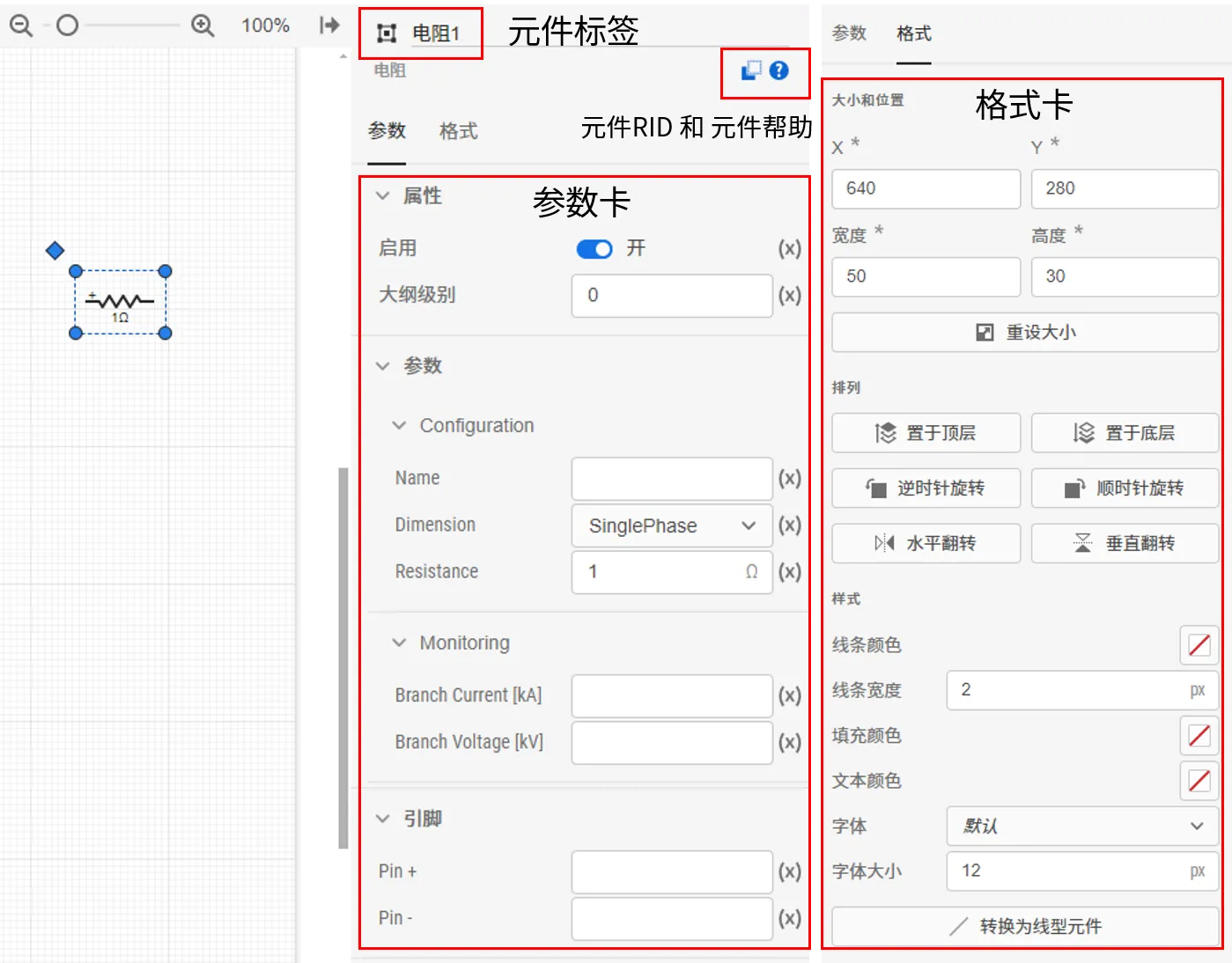Click the Branch Voltage [kV] field
1232x963 pixels.
tap(672, 743)
